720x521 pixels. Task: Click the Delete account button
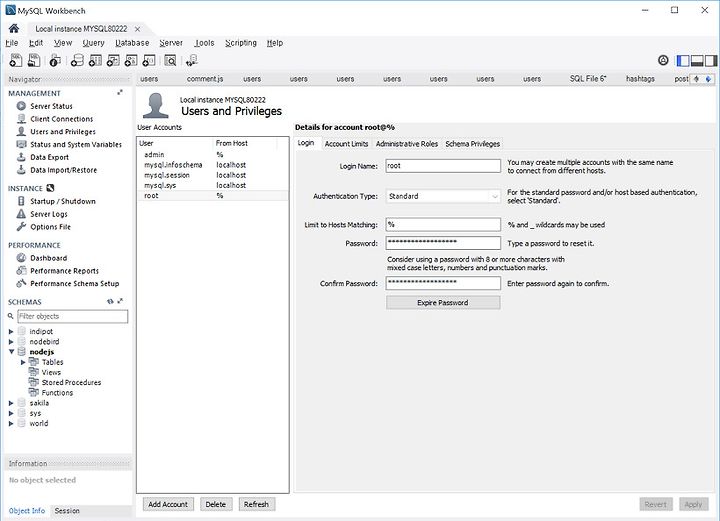[x=215, y=504]
